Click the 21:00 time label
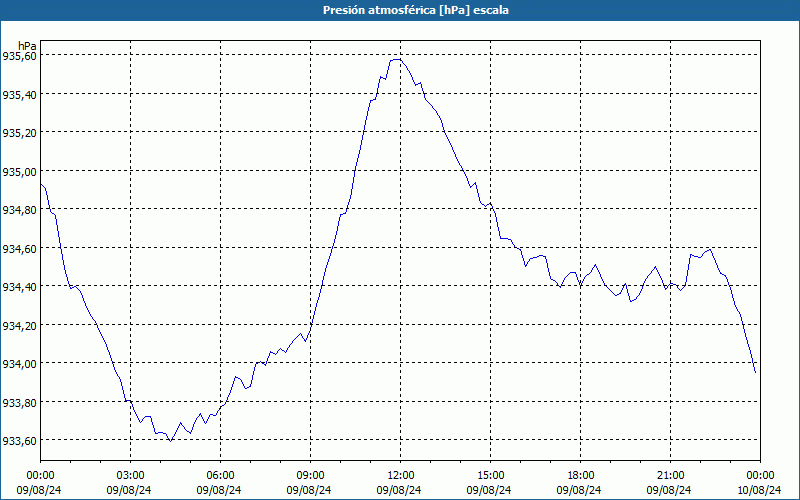 [x=670, y=476]
